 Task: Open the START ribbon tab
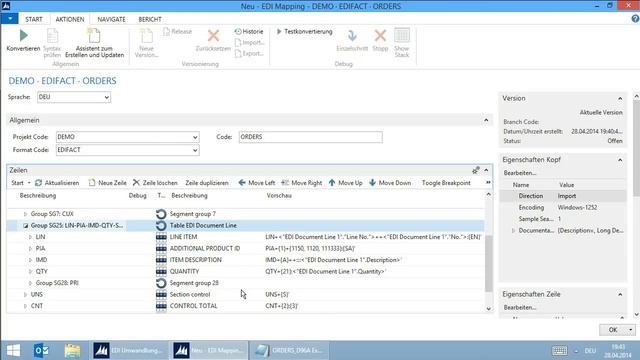(x=34, y=19)
